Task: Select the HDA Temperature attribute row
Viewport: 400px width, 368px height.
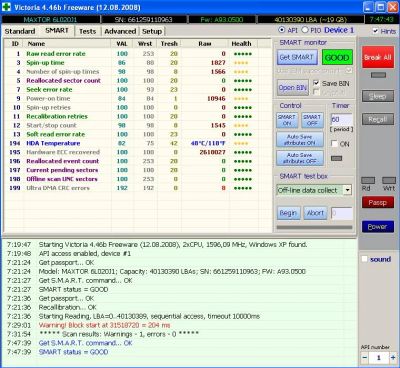Action: click(137, 143)
